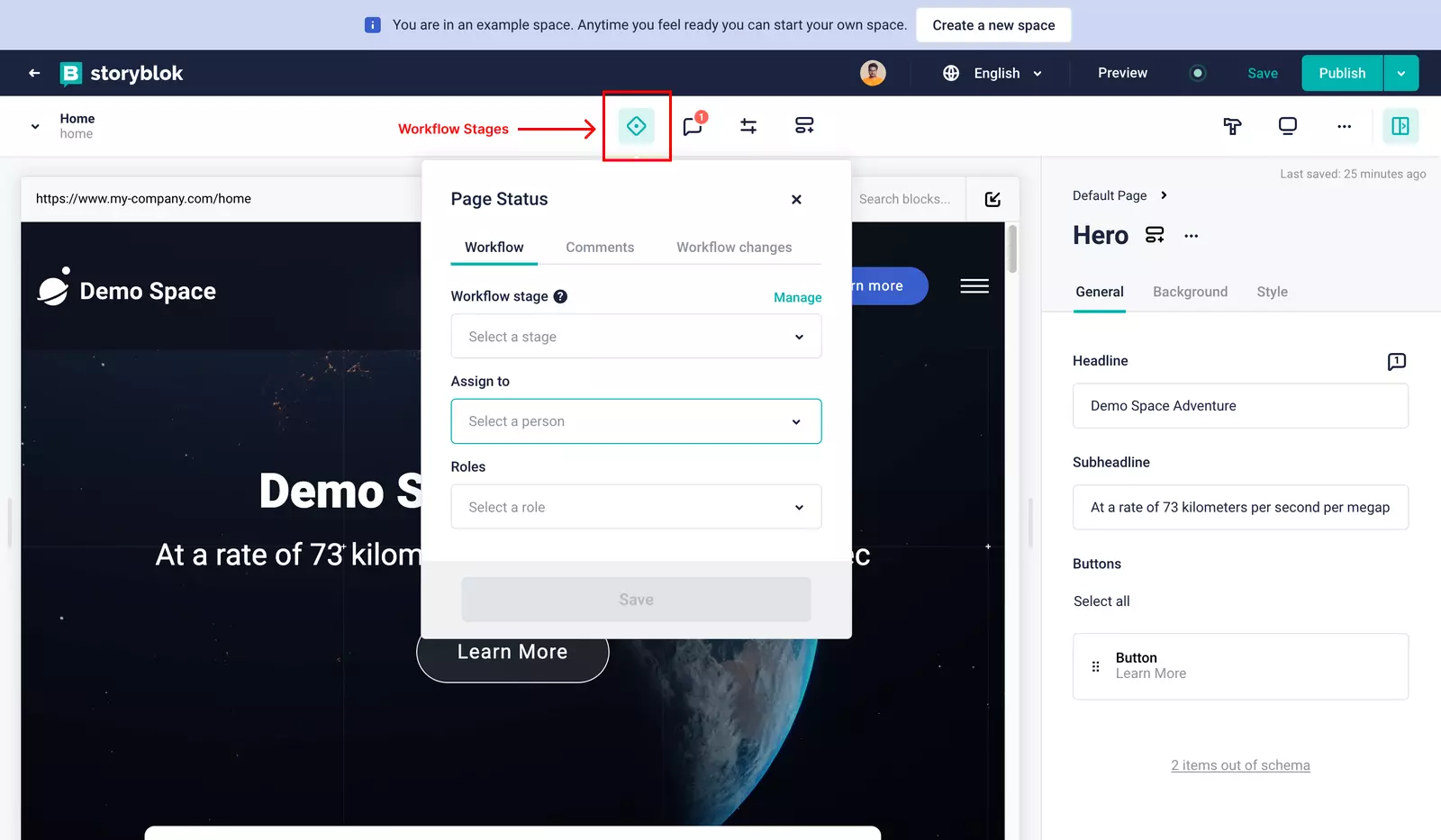Expand the Select a role dropdown
The height and width of the screenshot is (840, 1441).
tap(636, 507)
